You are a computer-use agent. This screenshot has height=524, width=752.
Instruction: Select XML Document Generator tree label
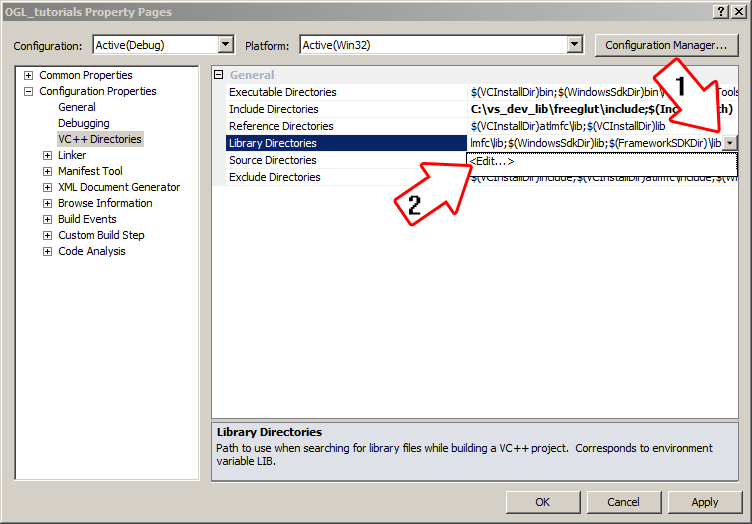click(119, 187)
